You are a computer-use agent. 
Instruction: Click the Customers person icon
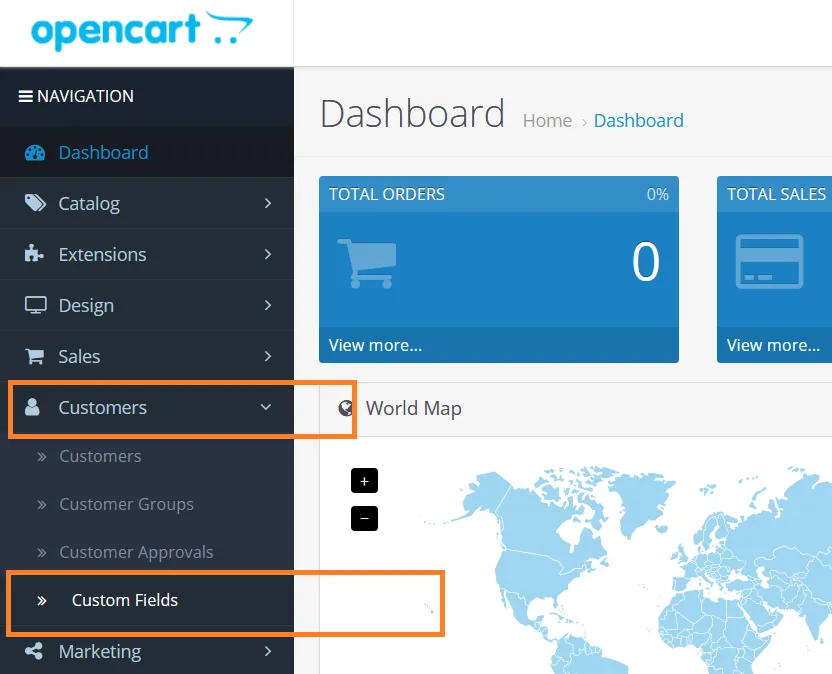pos(32,407)
